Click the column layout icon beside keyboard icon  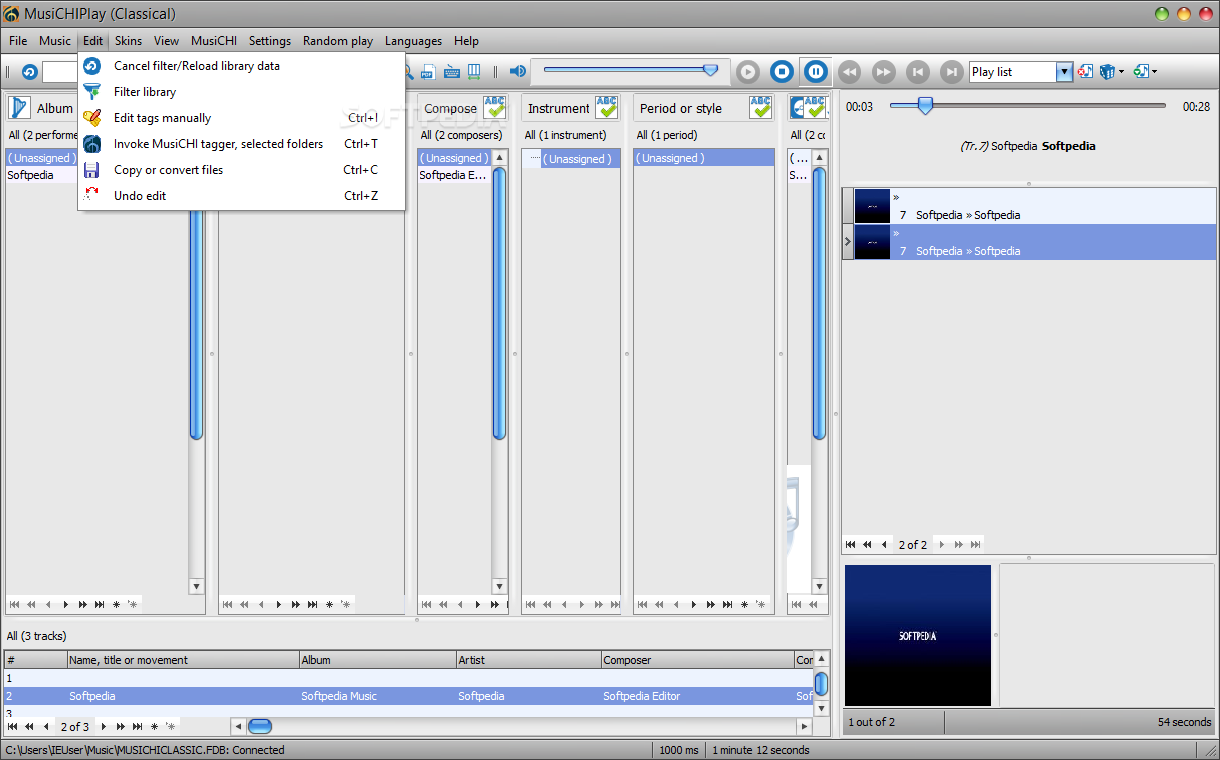474,72
